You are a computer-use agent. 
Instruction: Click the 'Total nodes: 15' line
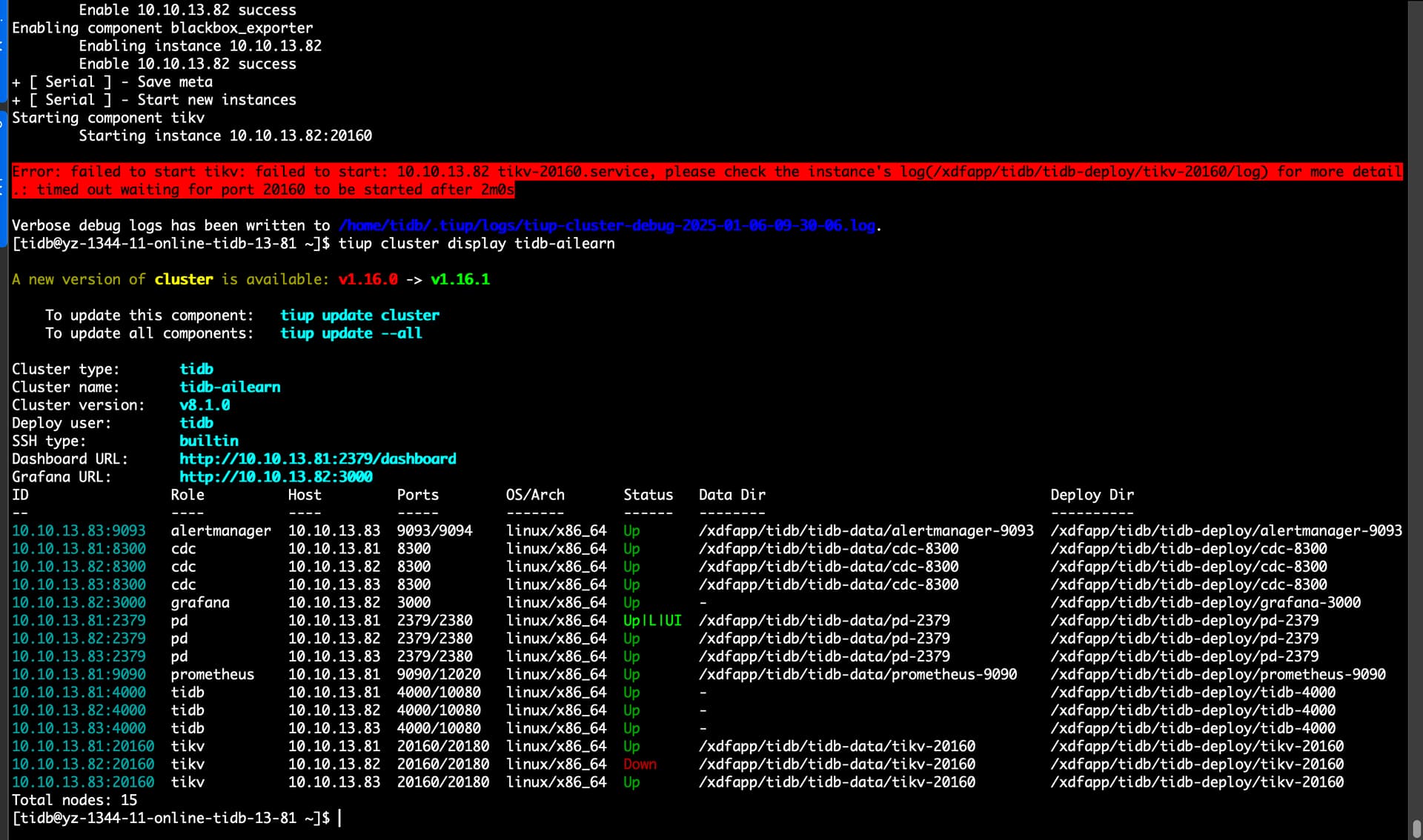tap(74, 800)
